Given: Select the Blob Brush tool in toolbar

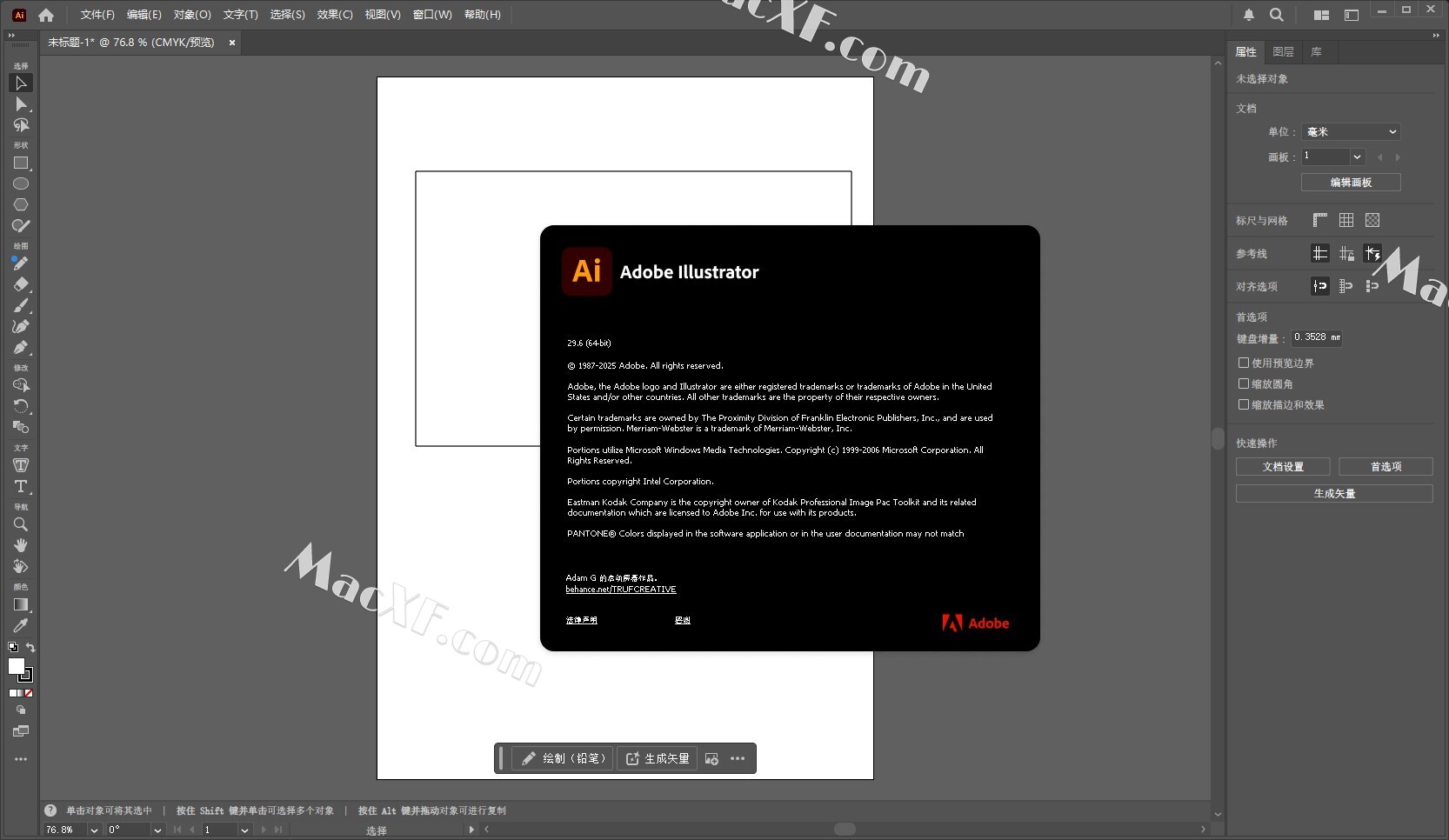Looking at the screenshot, I should coord(21,226).
